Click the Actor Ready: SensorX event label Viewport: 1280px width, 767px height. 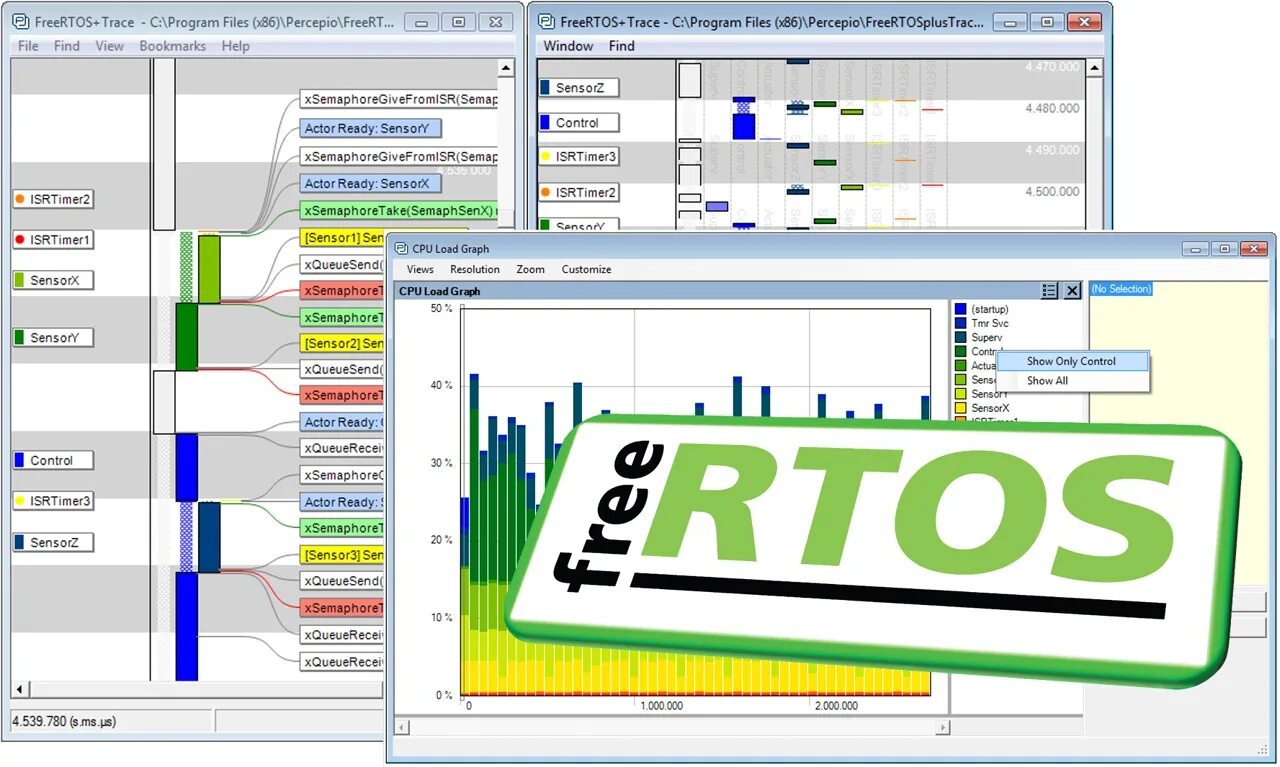coord(370,183)
